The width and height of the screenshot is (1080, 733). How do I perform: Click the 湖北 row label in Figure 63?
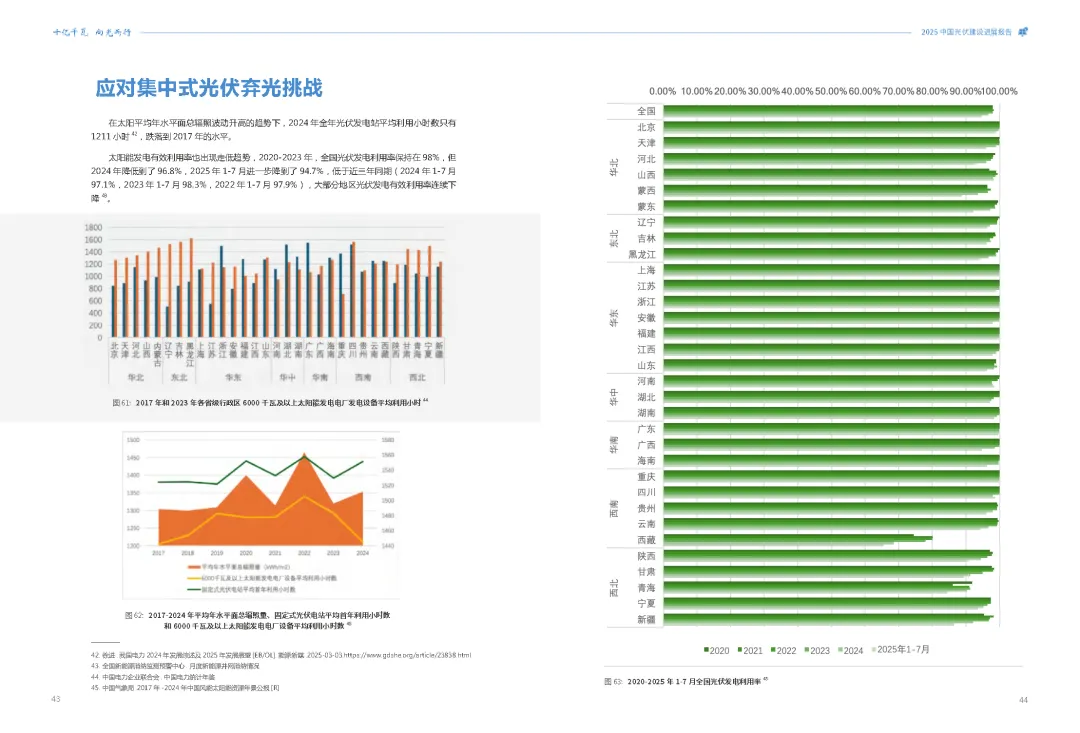(x=646, y=397)
